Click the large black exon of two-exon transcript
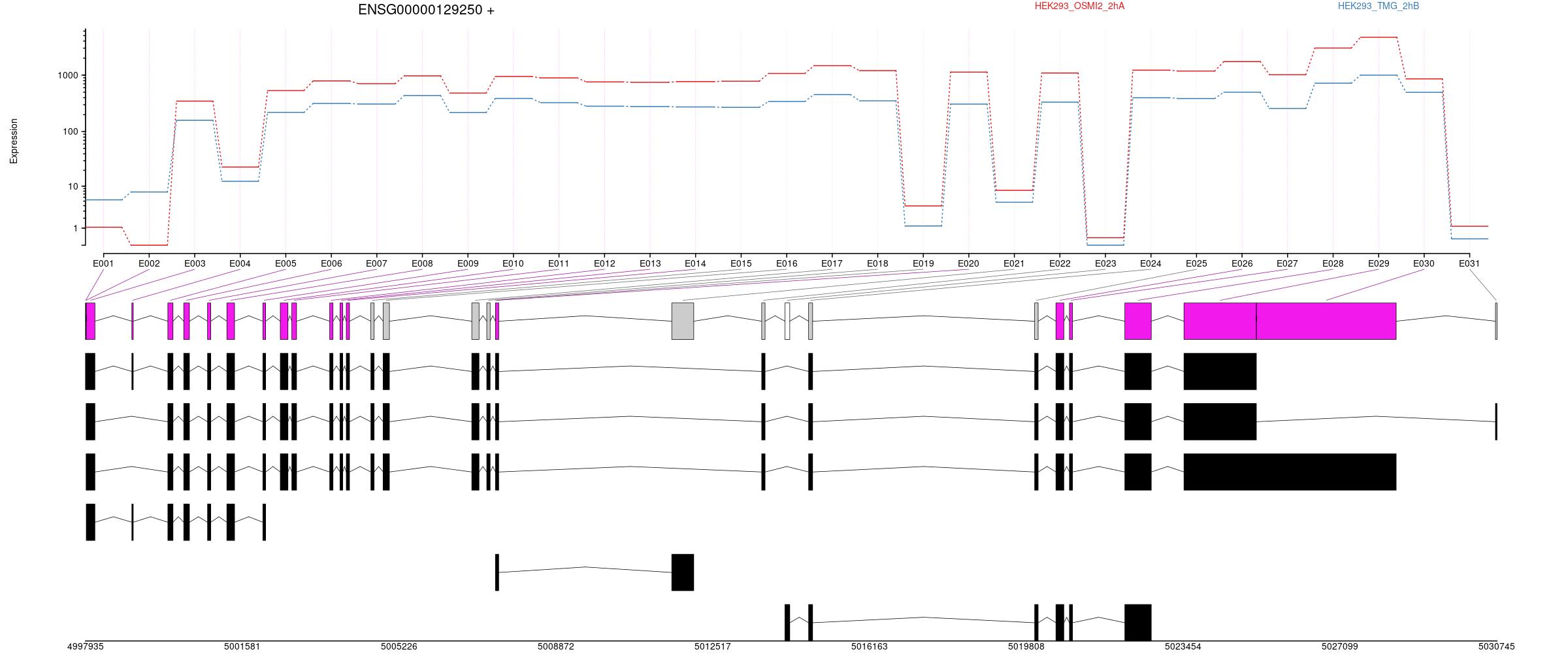The height and width of the screenshot is (660, 1568). (683, 572)
